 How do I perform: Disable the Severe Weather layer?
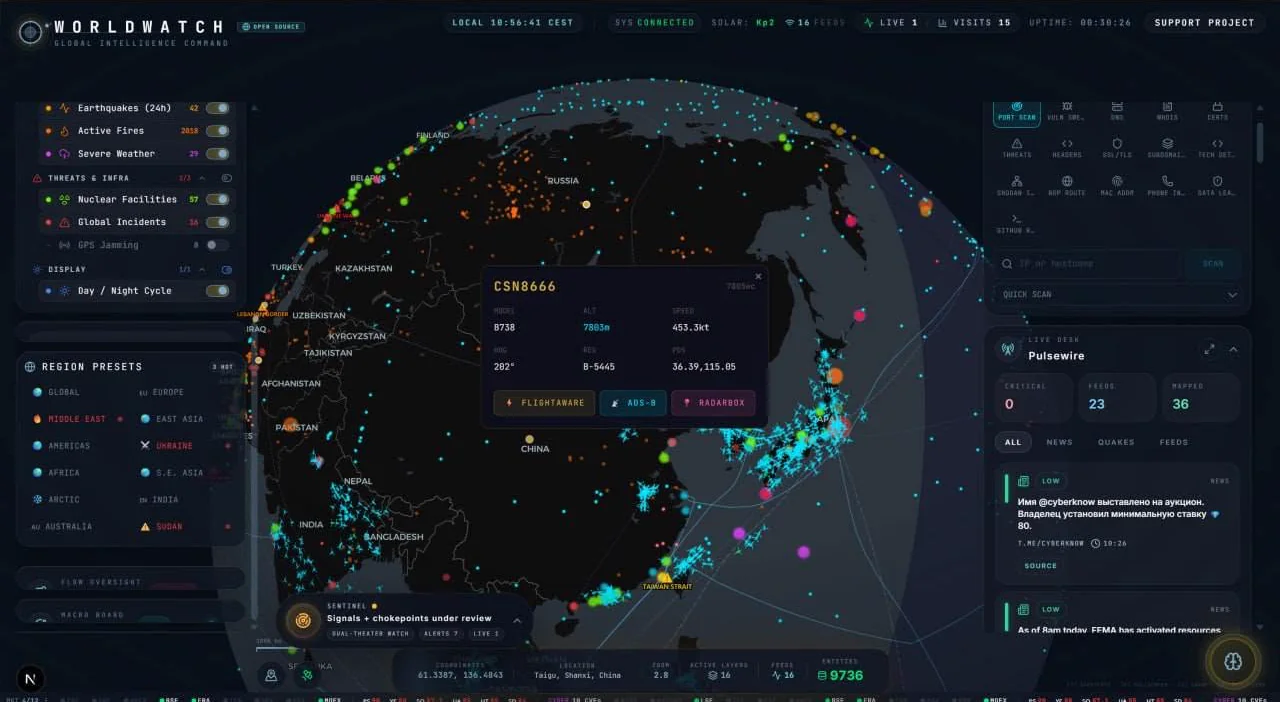coord(217,154)
